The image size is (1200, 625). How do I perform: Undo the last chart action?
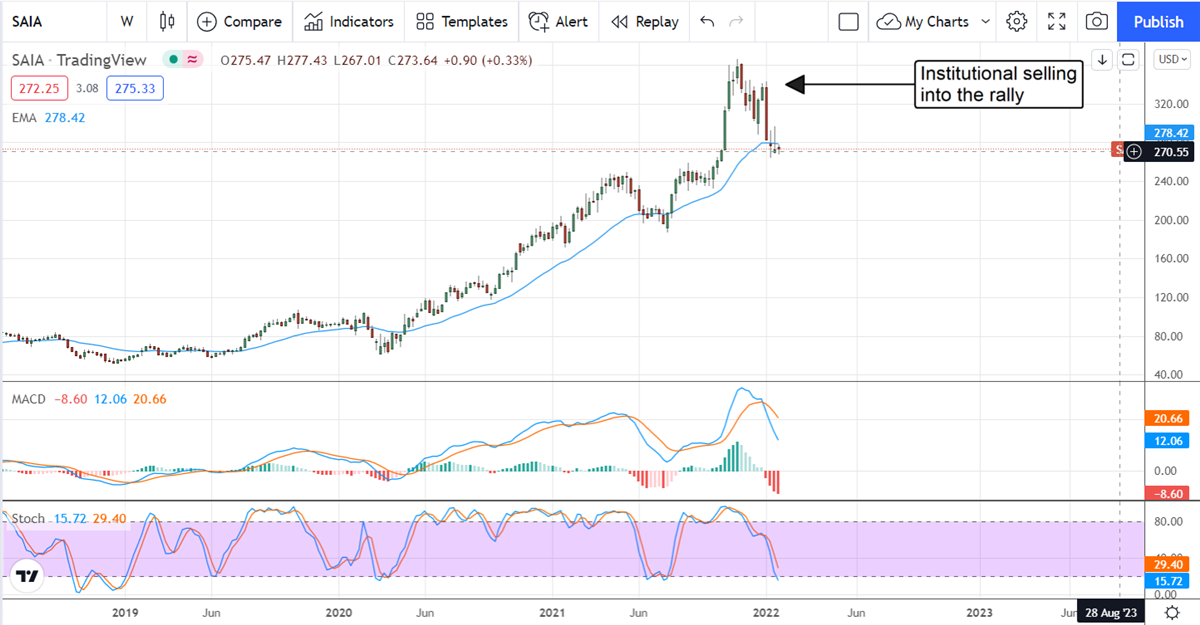click(708, 21)
